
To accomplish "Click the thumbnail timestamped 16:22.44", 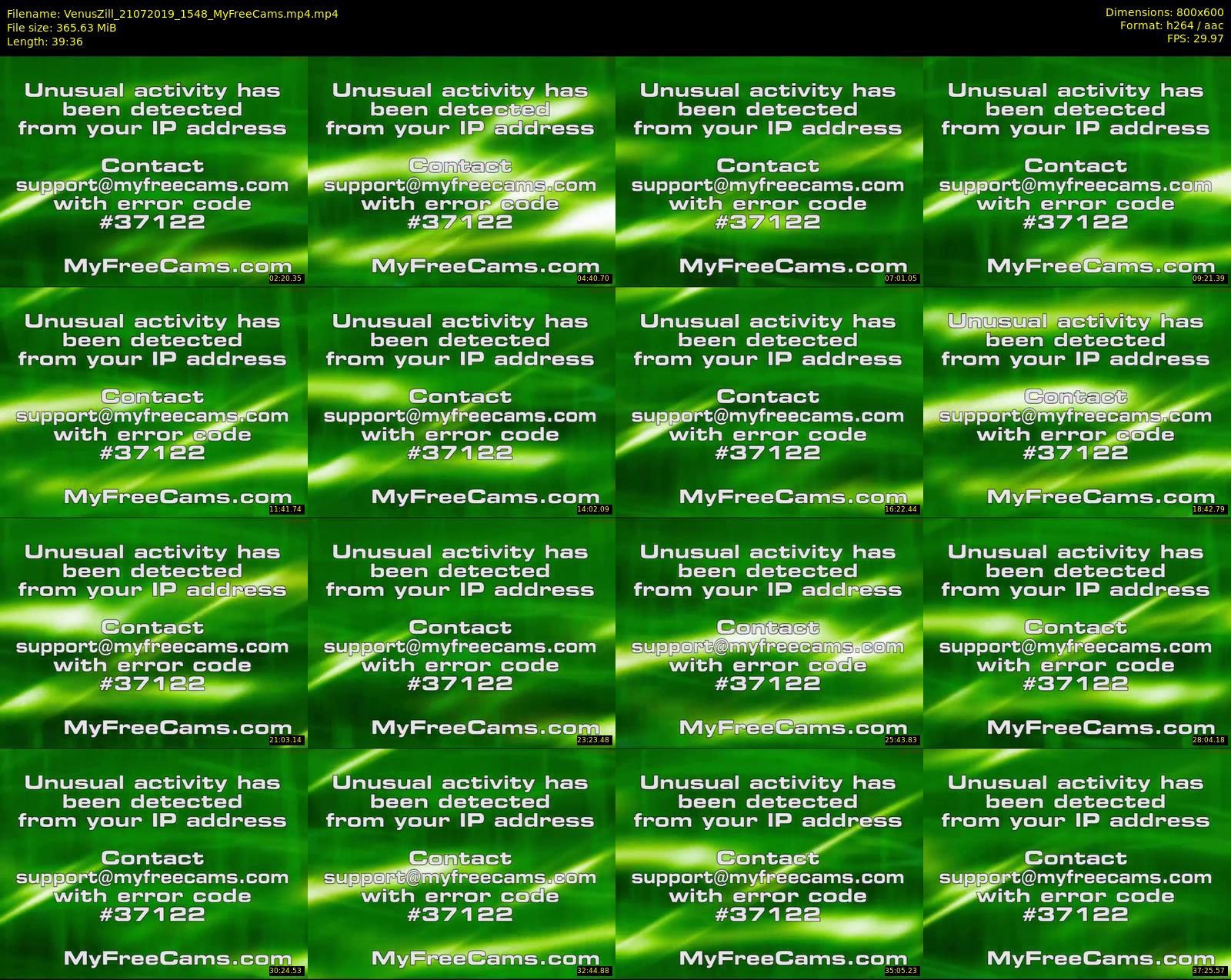I will point(769,402).
